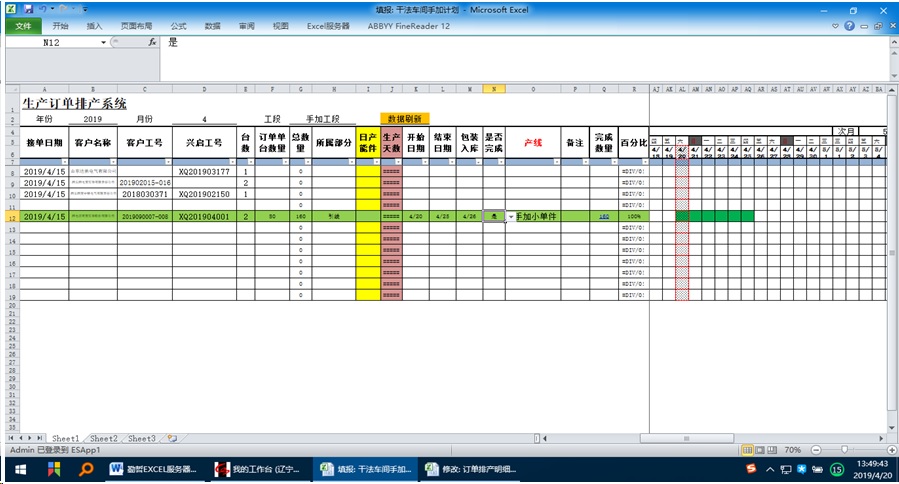Switch to the 公式 ribbon tab
899x484 pixels.
pos(178,25)
